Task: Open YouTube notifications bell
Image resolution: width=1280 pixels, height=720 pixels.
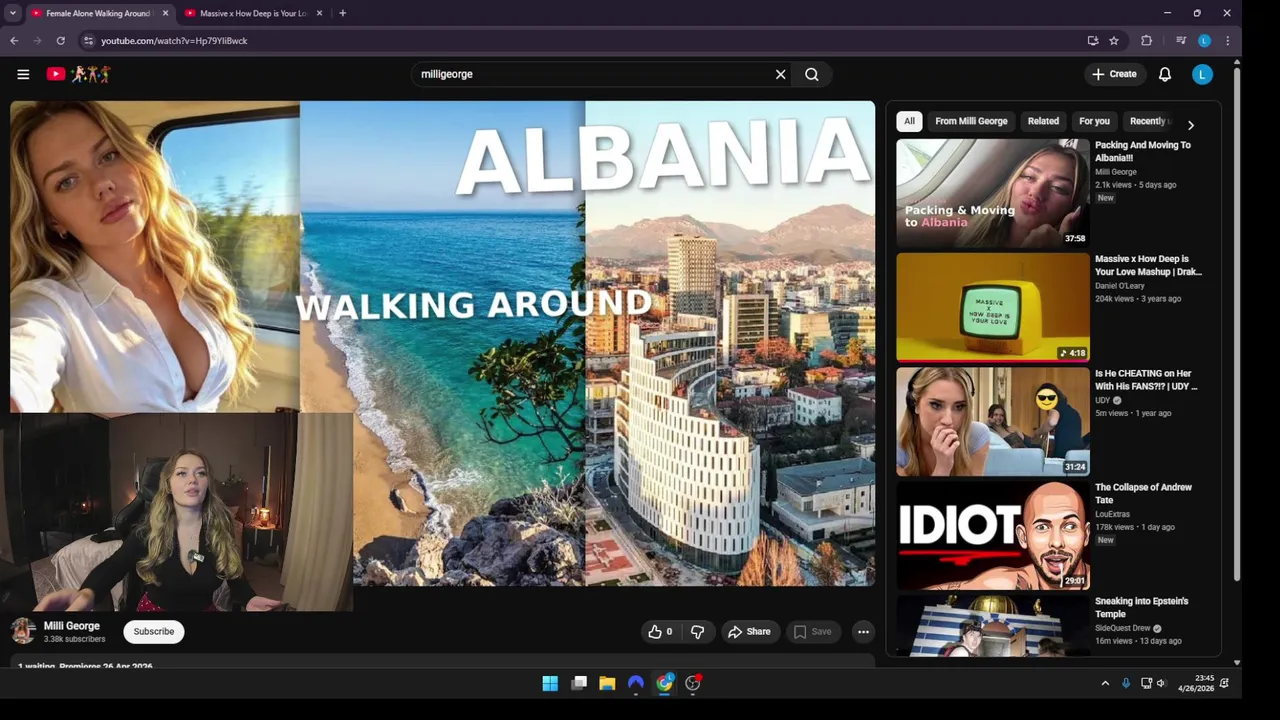Action: 1165,74
